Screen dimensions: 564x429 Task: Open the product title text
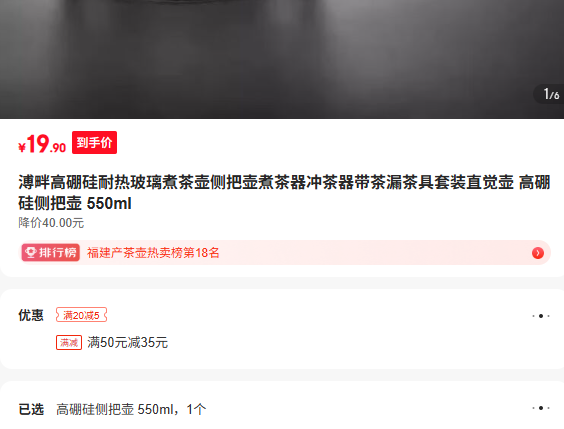tap(284, 192)
